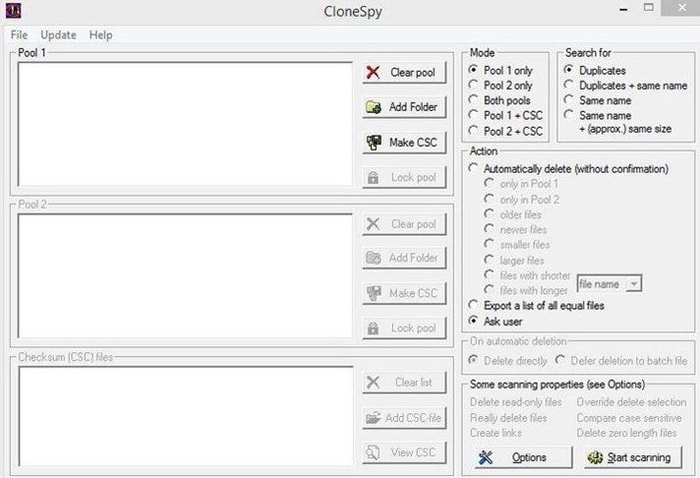This screenshot has width=700, height=478.
Task: Click the View CSC icon in Checksum section
Action: [373, 452]
